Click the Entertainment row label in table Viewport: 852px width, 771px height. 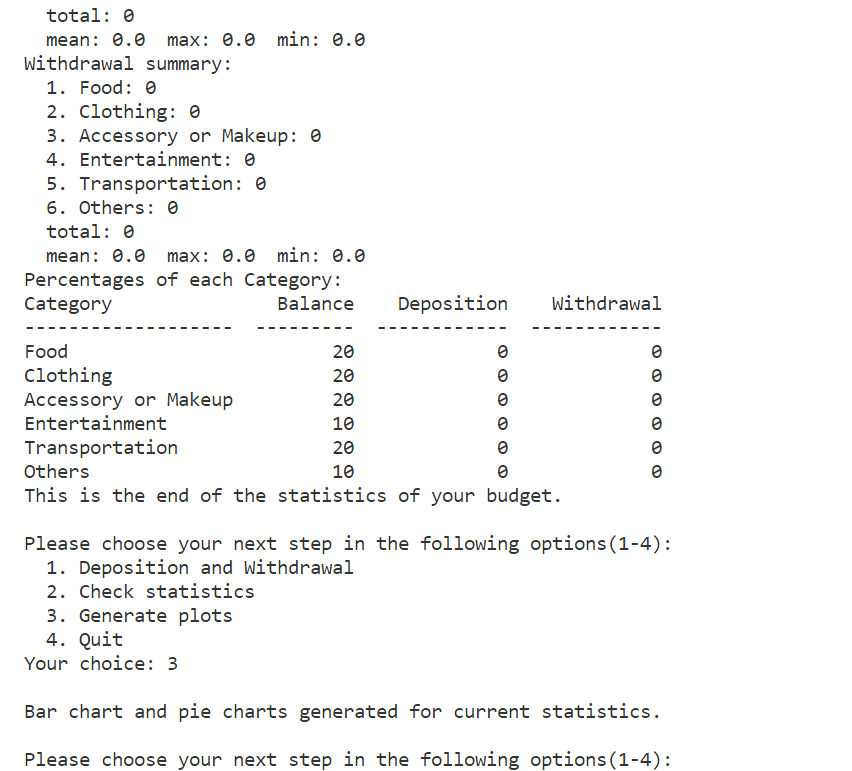[x=96, y=424]
